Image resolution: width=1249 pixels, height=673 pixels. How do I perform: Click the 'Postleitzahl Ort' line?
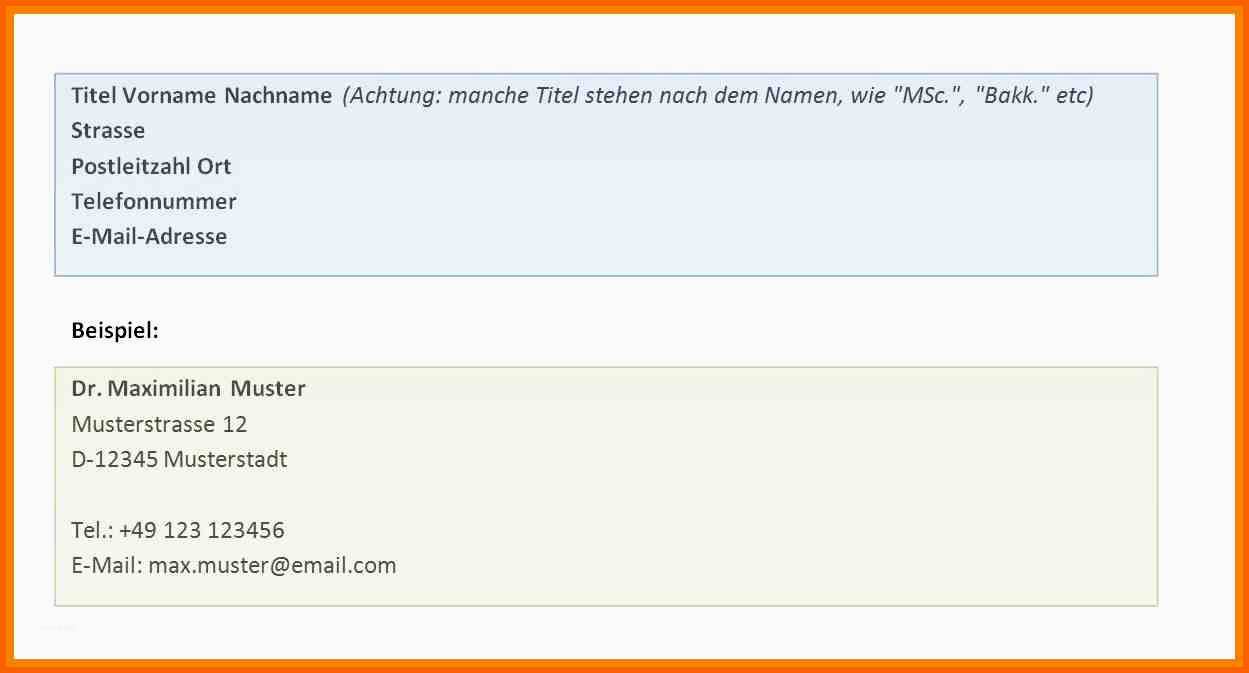pyautogui.click(x=151, y=166)
